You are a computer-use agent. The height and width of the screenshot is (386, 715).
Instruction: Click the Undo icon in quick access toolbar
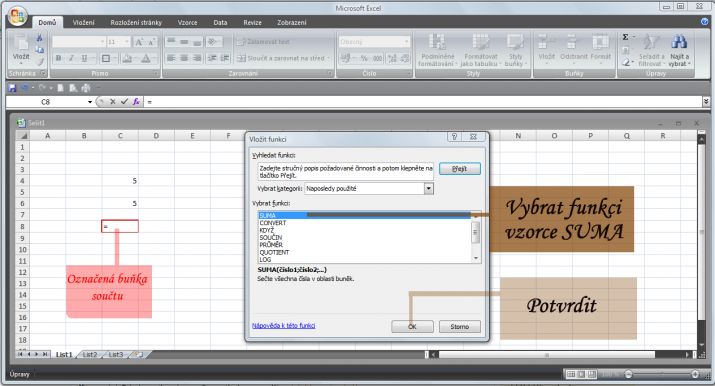pyautogui.click(x=25, y=87)
